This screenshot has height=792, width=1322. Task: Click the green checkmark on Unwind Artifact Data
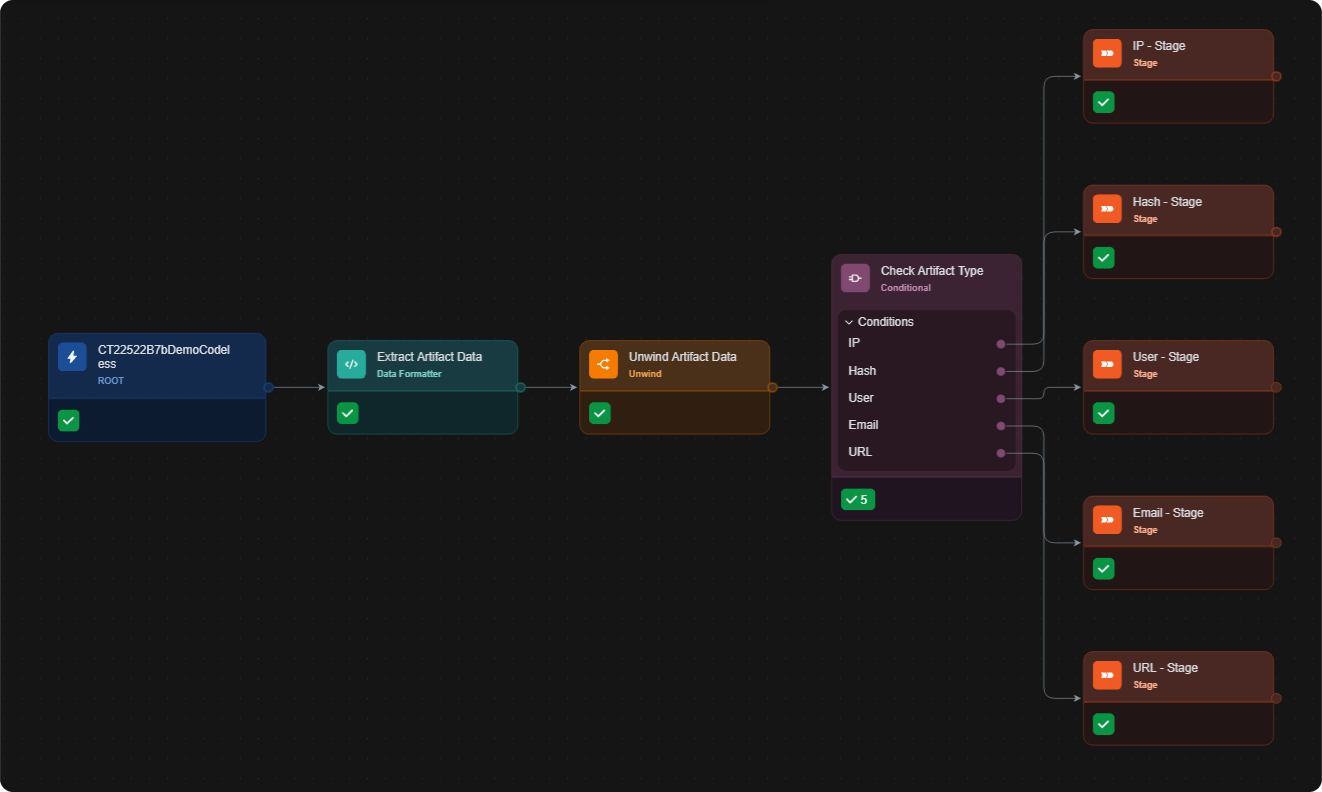(599, 413)
